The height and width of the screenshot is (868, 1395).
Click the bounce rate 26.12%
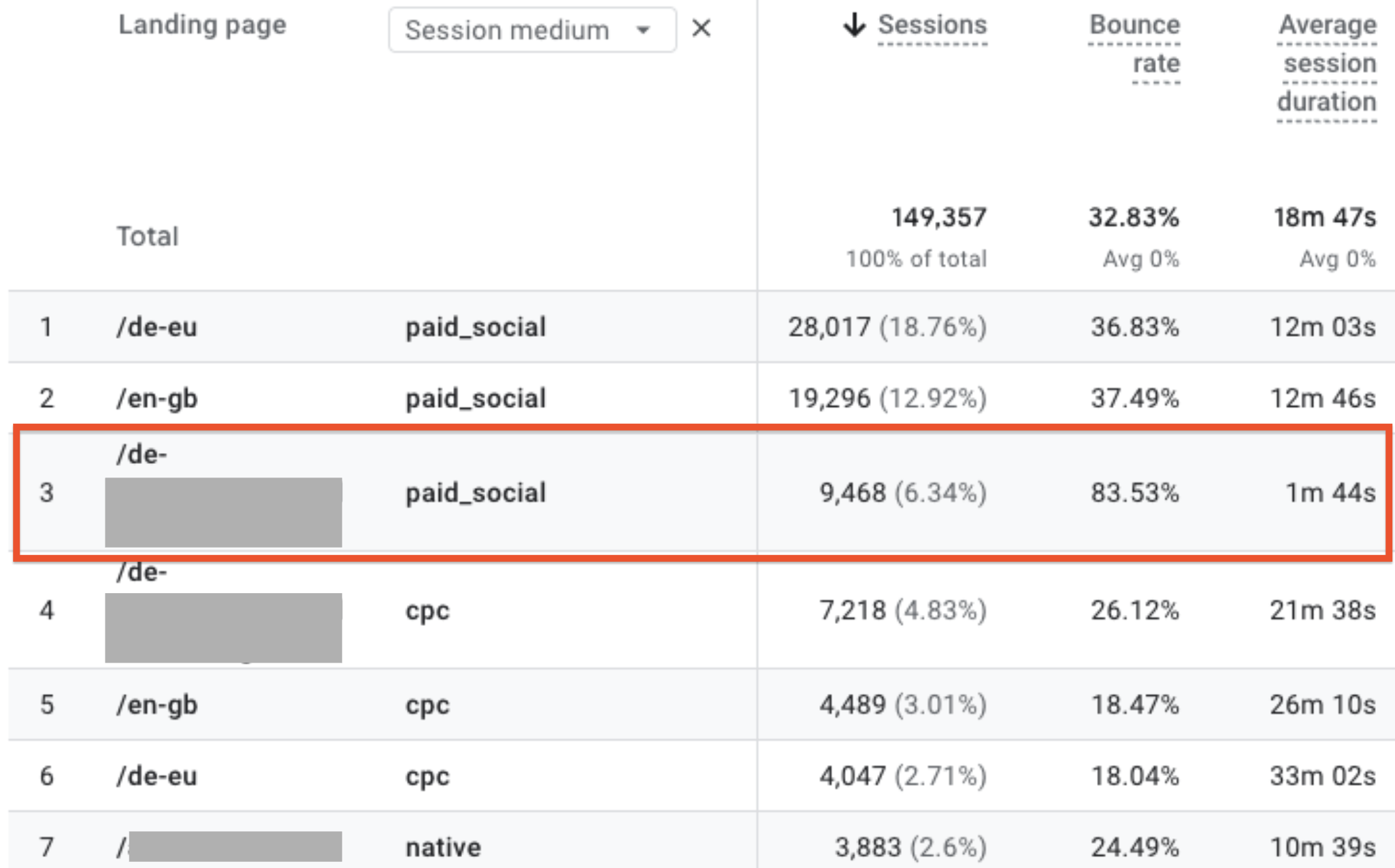point(1135,610)
